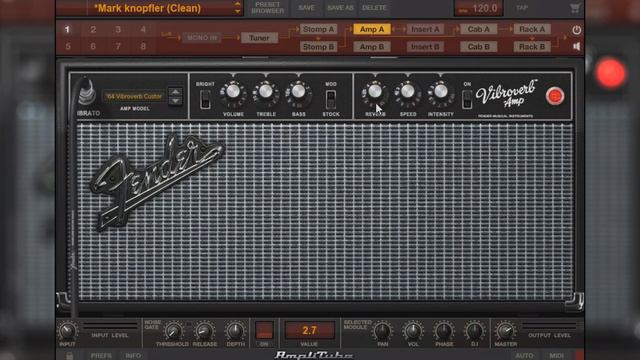This screenshot has height=360, width=640.
Task: Open the '64 Vibroverb Custom amp model list
Action: click(x=134, y=96)
